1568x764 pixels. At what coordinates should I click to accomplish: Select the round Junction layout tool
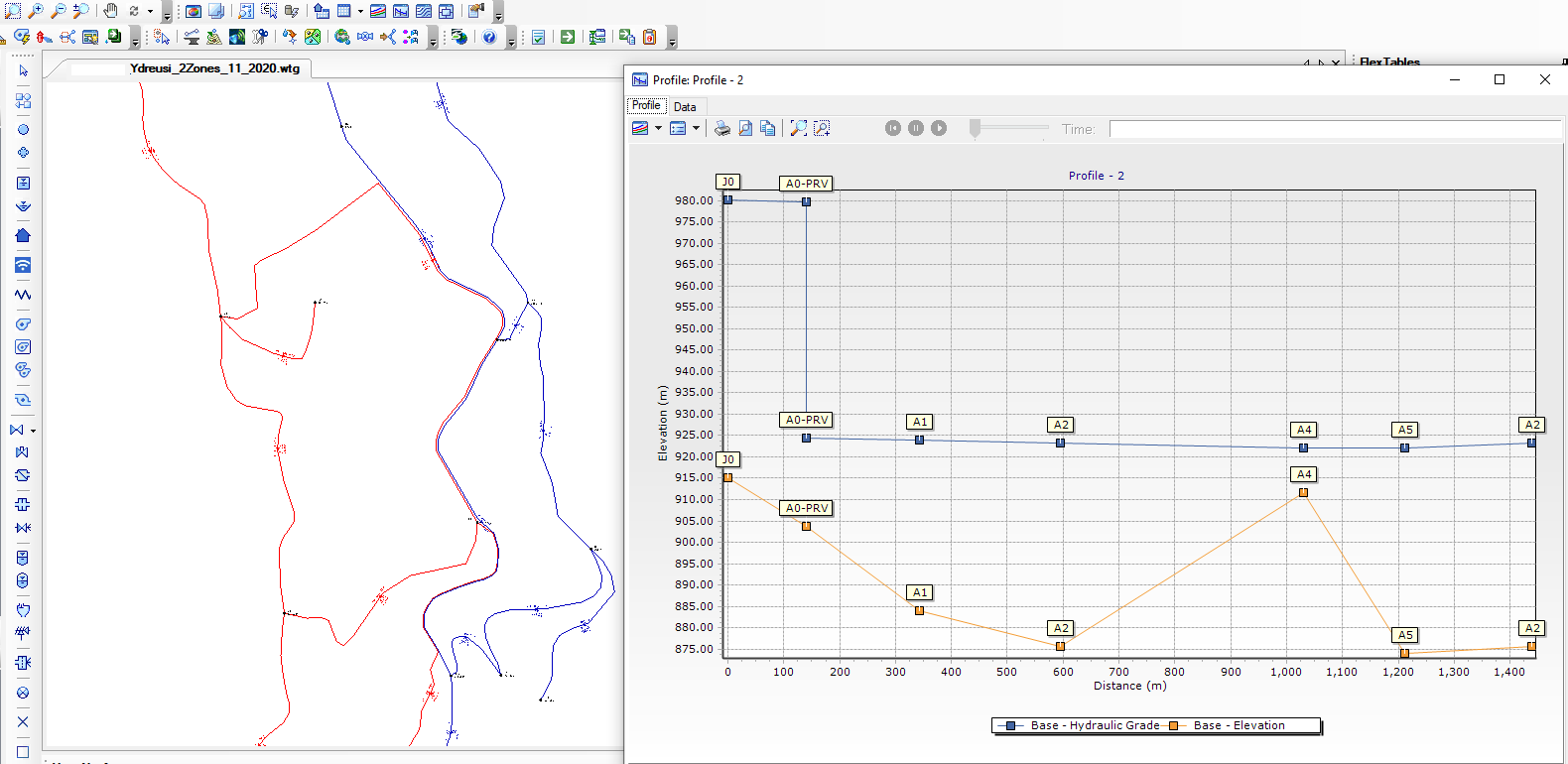tap(23, 130)
